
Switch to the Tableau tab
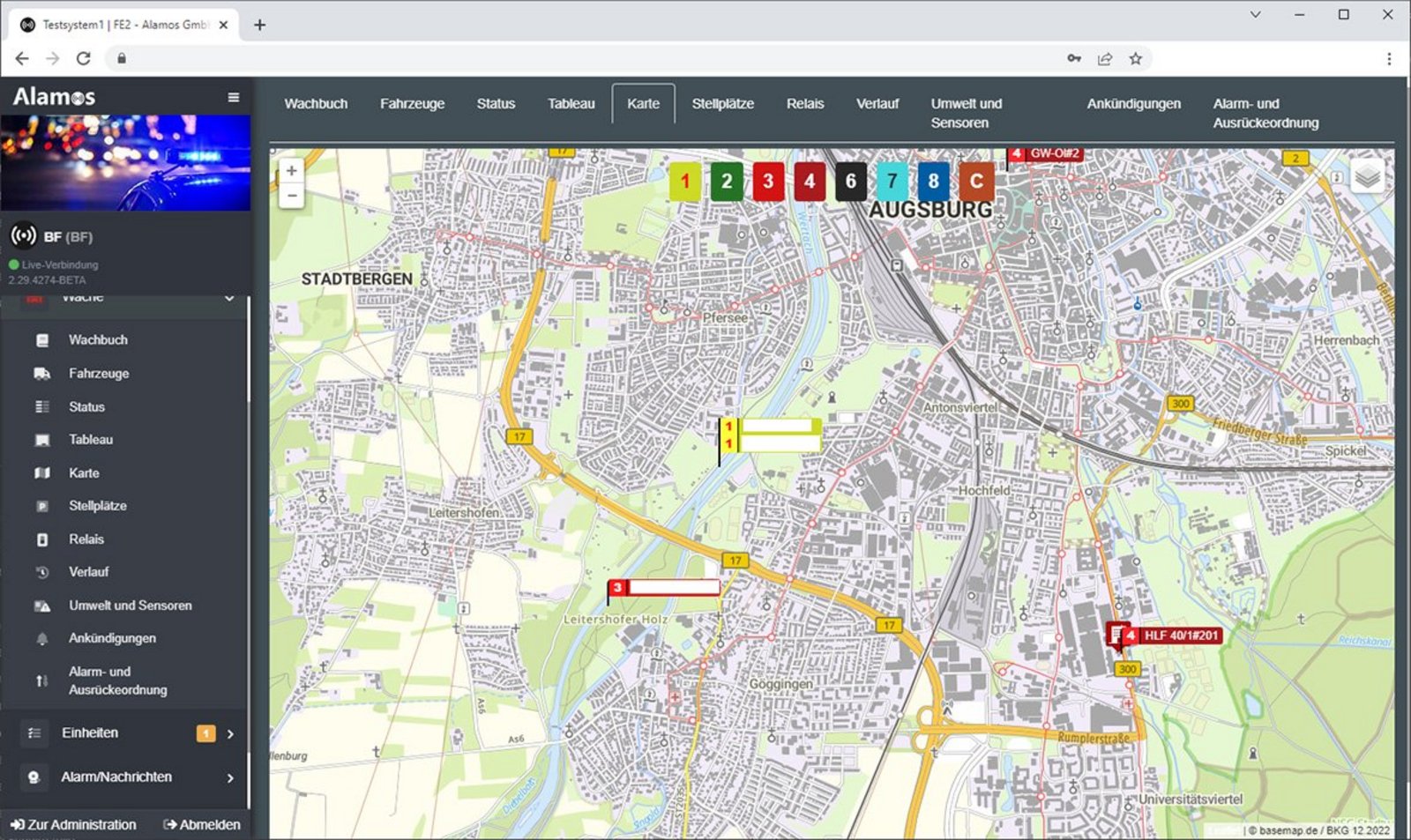571,104
